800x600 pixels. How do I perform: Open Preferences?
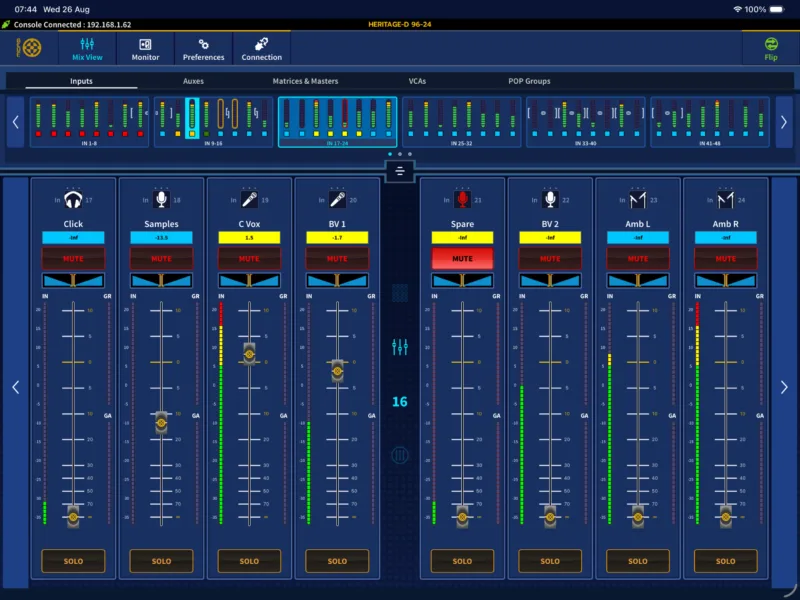click(x=204, y=49)
